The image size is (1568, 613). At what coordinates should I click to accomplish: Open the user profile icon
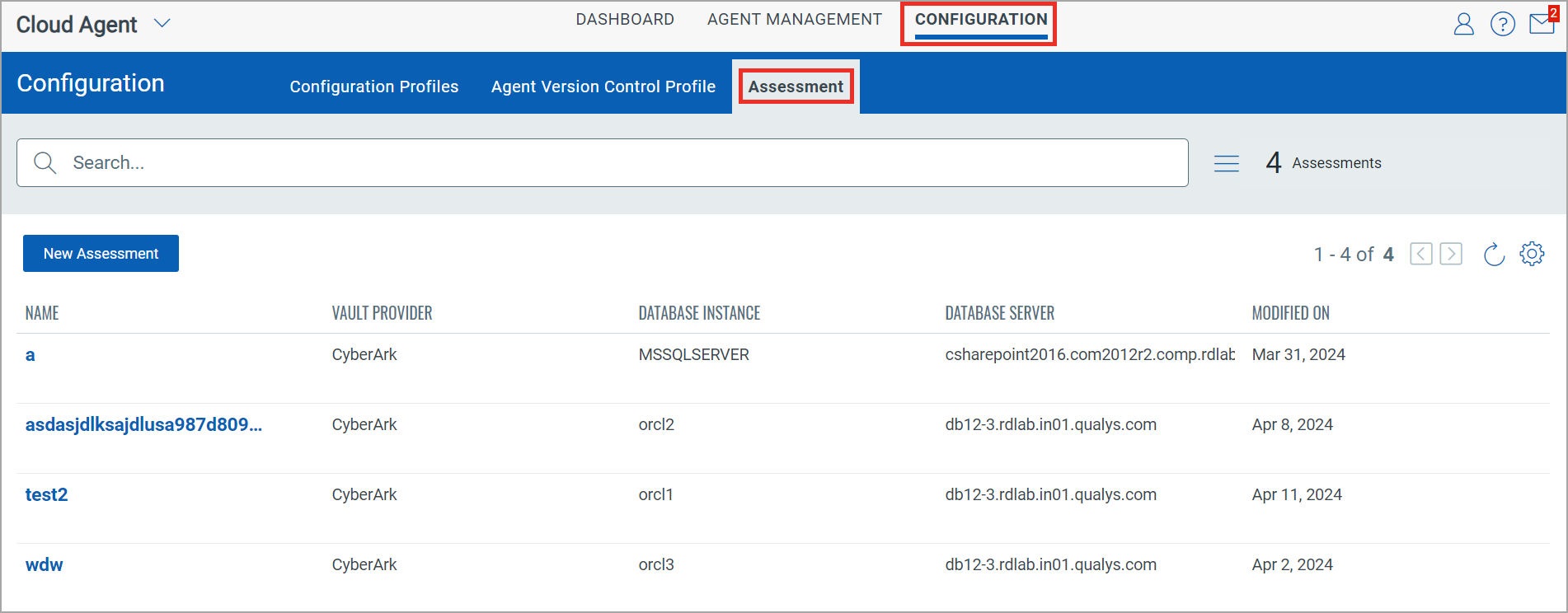pos(1463,24)
